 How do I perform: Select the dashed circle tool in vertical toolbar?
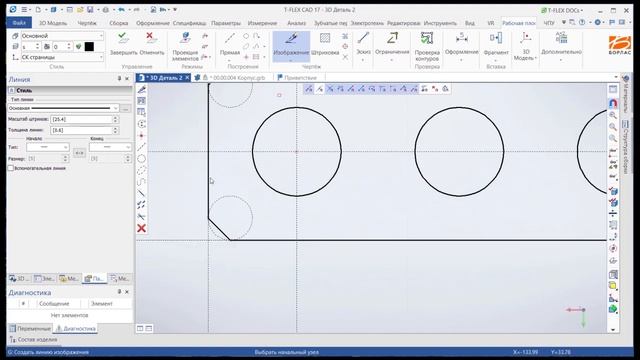(x=142, y=170)
